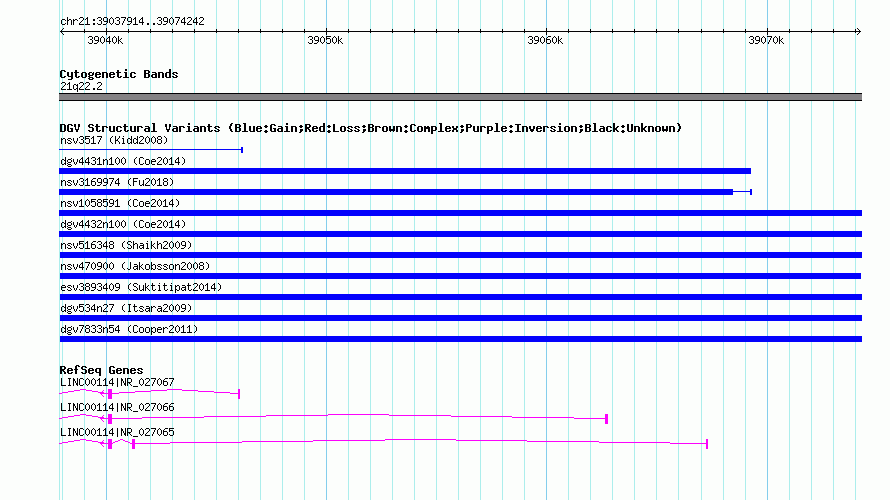Select the dgv4431n100 blue gain bar
Image resolution: width=890 pixels, height=500 pixels.
point(405,171)
